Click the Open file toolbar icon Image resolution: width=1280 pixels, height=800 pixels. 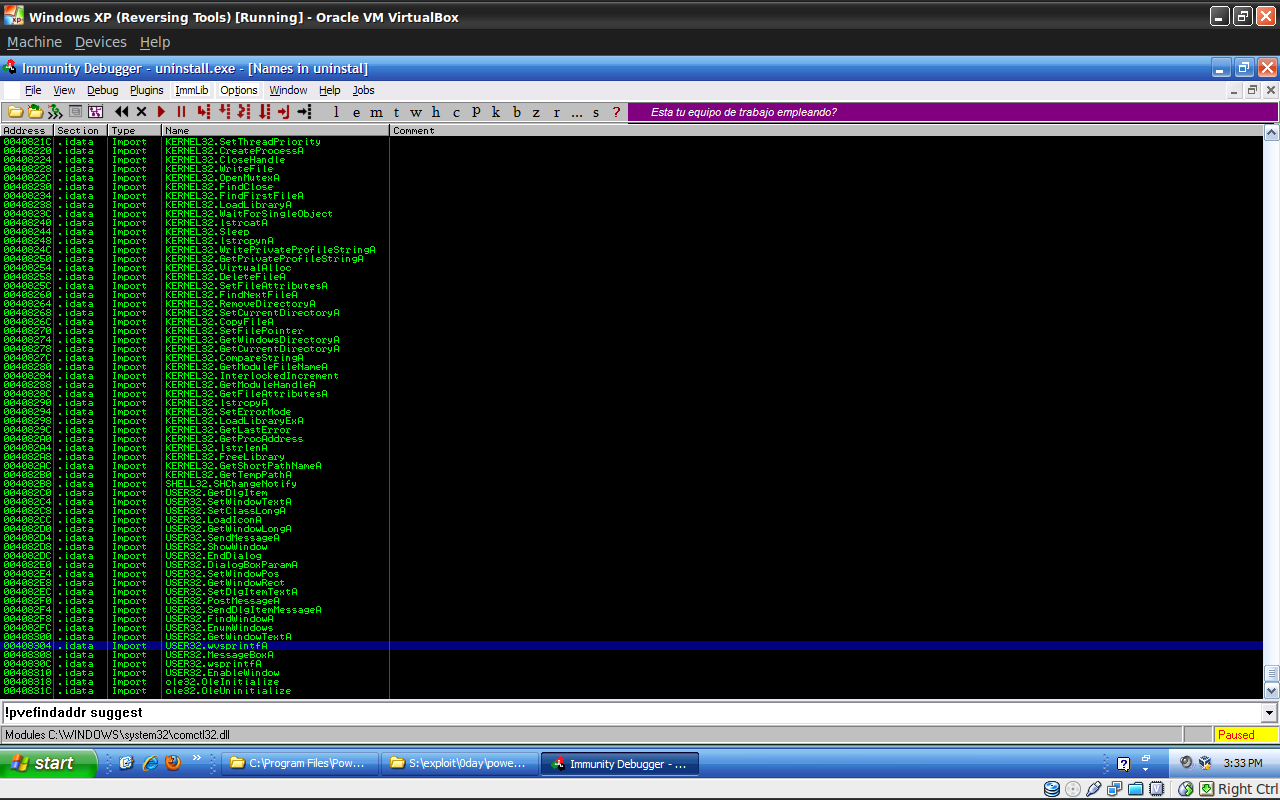[16, 112]
